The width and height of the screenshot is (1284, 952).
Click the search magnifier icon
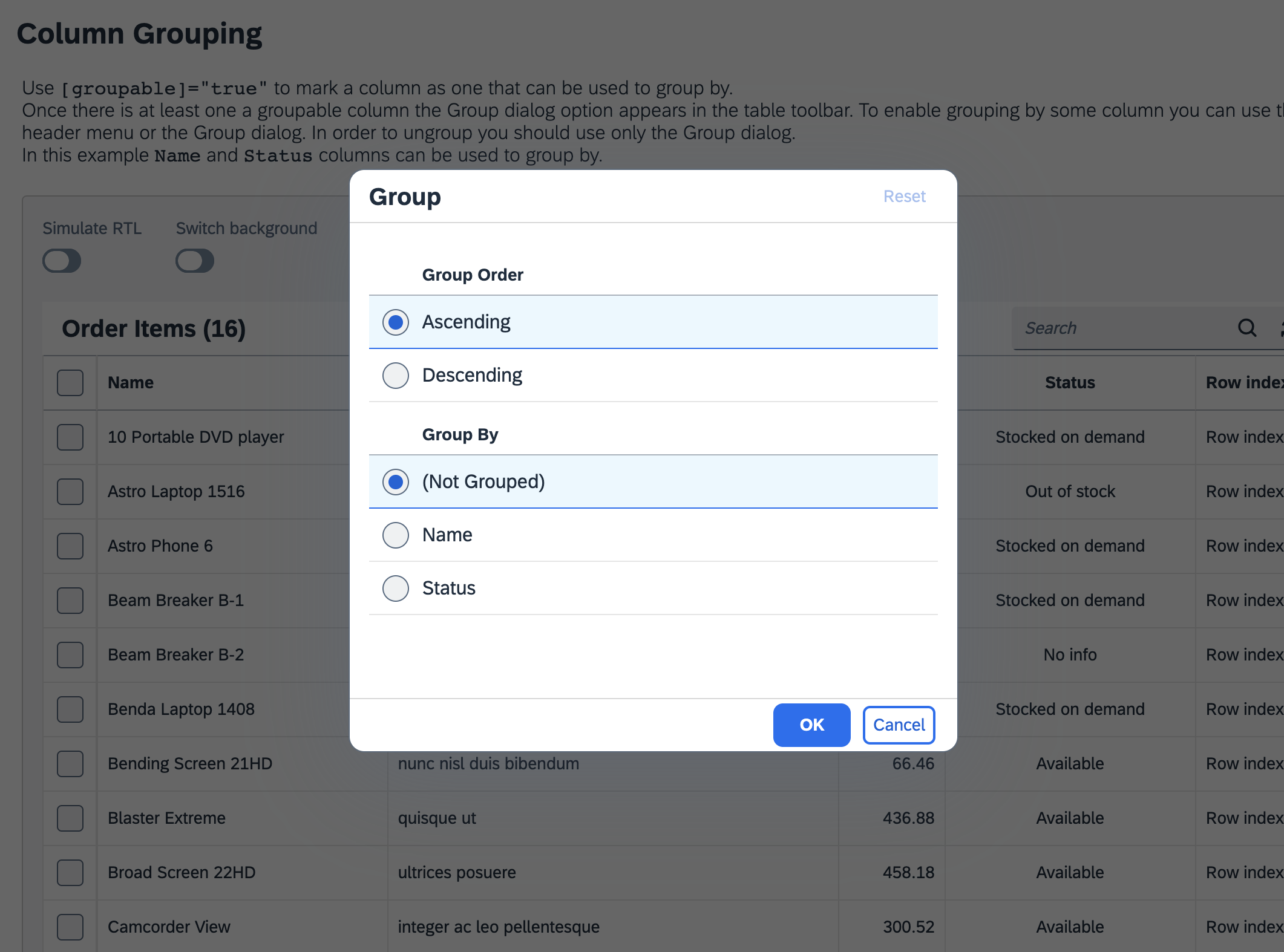(1246, 328)
